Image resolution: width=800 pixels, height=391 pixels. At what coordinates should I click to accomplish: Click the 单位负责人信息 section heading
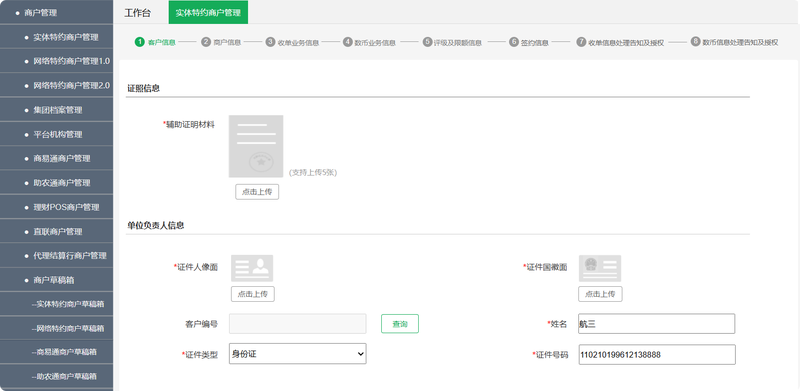pos(156,225)
